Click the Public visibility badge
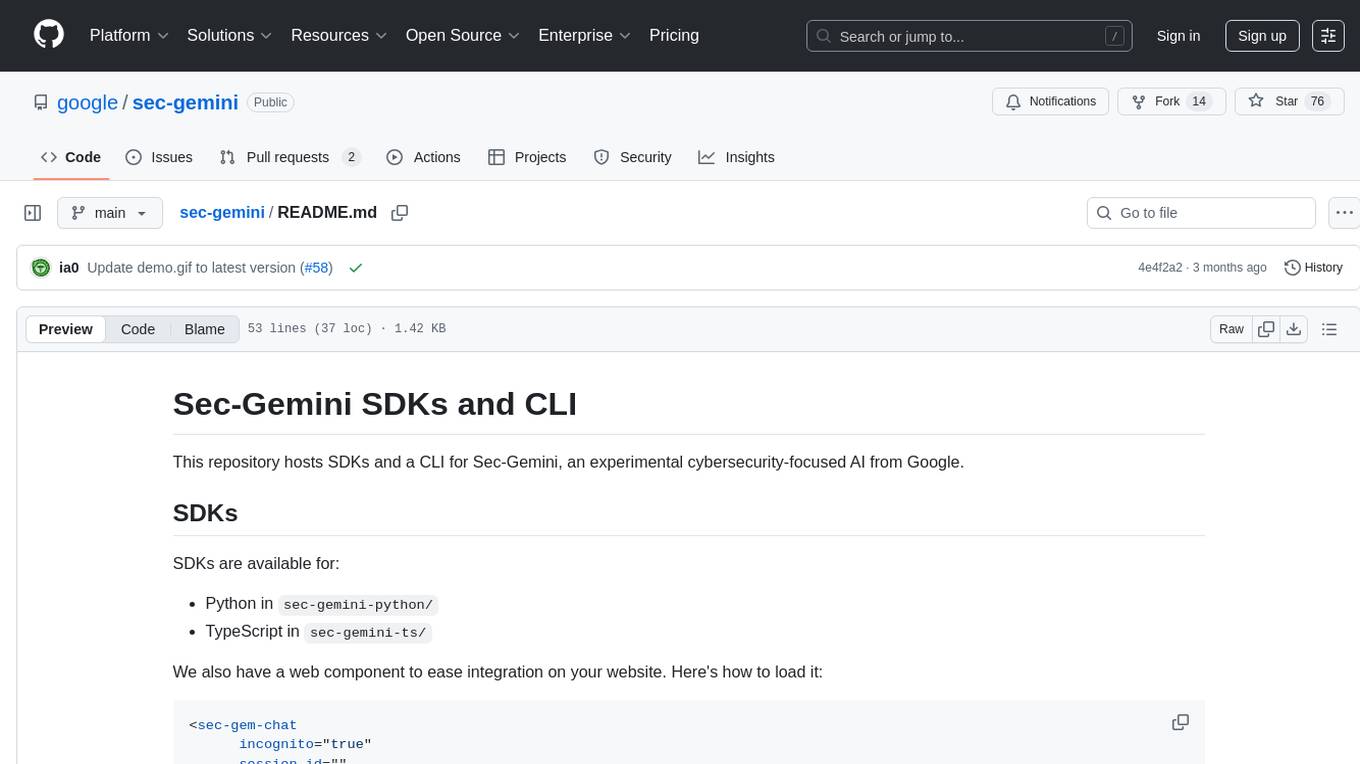1360x764 pixels. (x=270, y=102)
